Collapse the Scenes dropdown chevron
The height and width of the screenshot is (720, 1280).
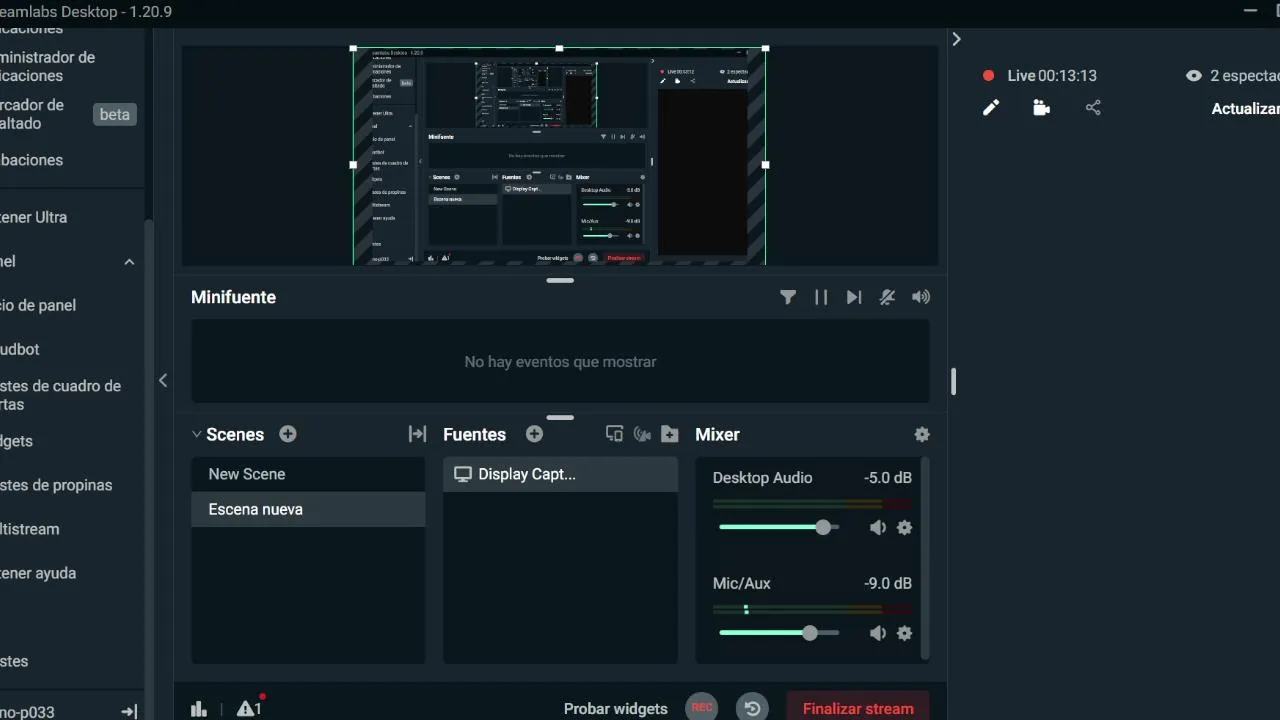[x=196, y=434]
